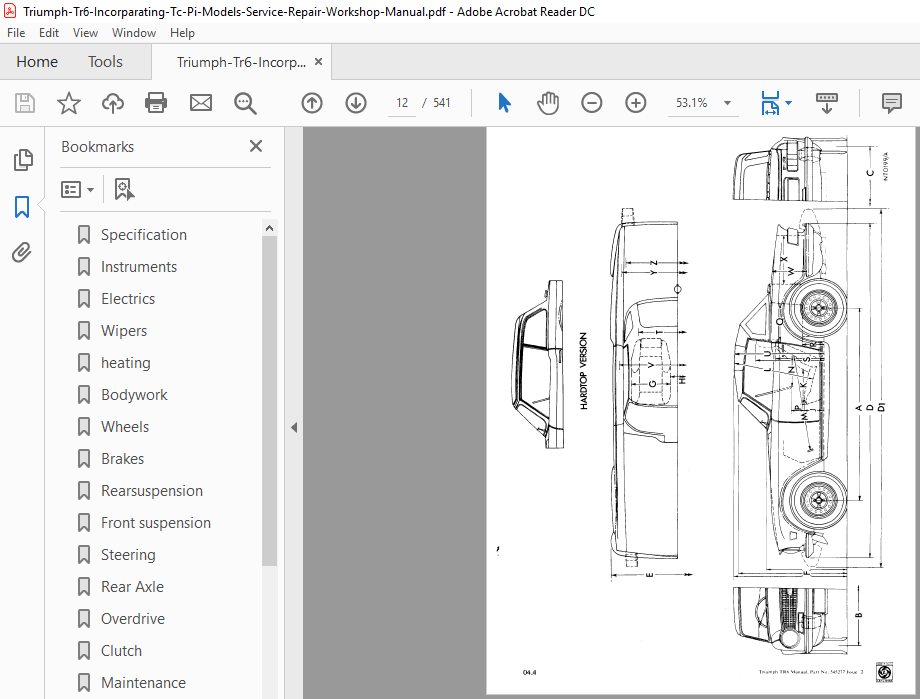Screen dimensions: 920x699
Task: Open the Window menu
Action: pos(134,33)
